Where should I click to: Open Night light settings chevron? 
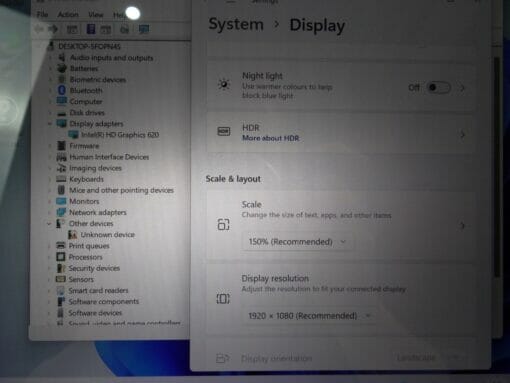point(462,88)
